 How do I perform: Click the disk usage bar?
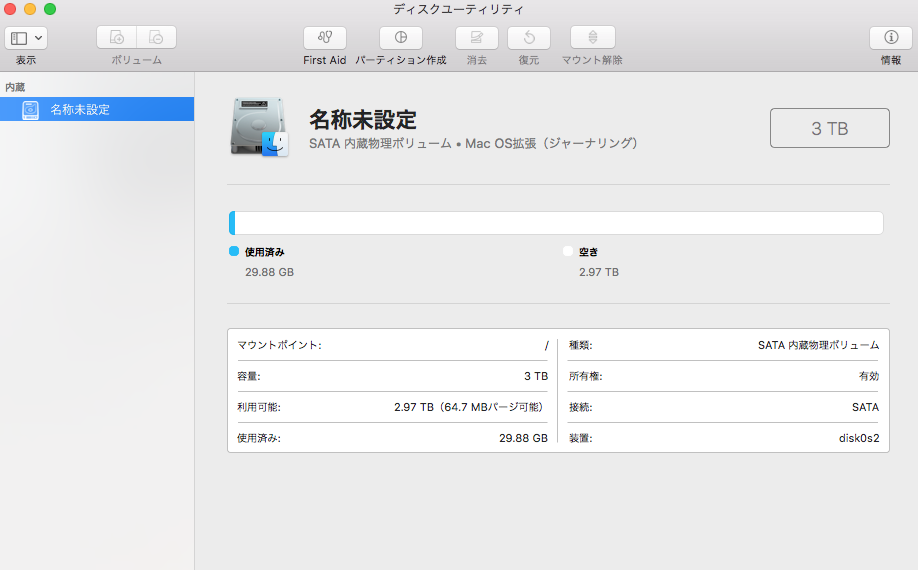coord(556,223)
